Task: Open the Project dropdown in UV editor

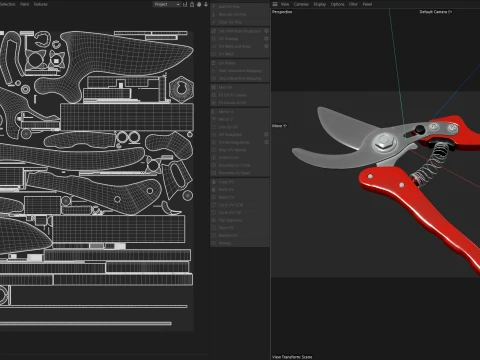Action: point(167,4)
